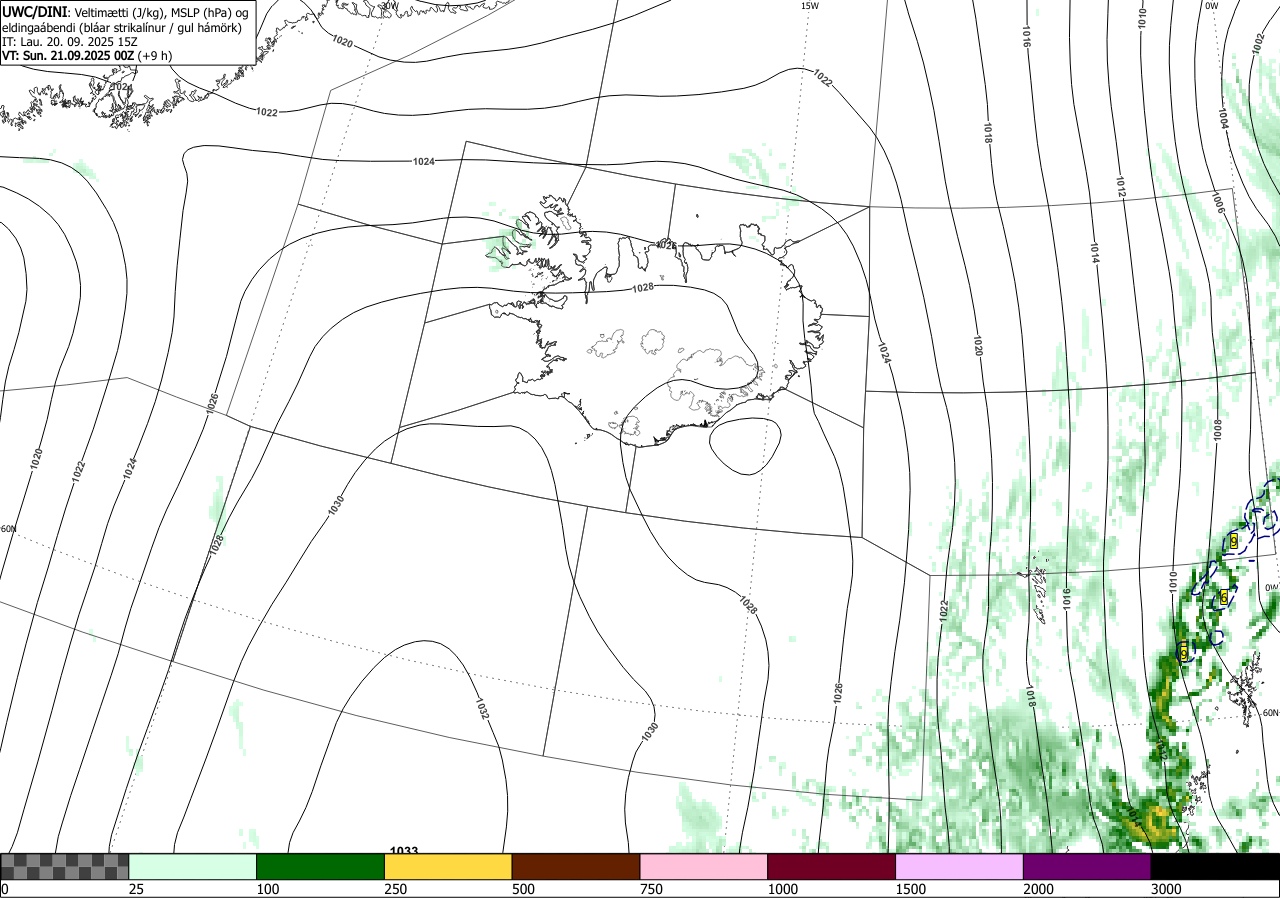The width and height of the screenshot is (1280, 898).
Task: Select the 1006 isobar label
Action: tap(1217, 203)
